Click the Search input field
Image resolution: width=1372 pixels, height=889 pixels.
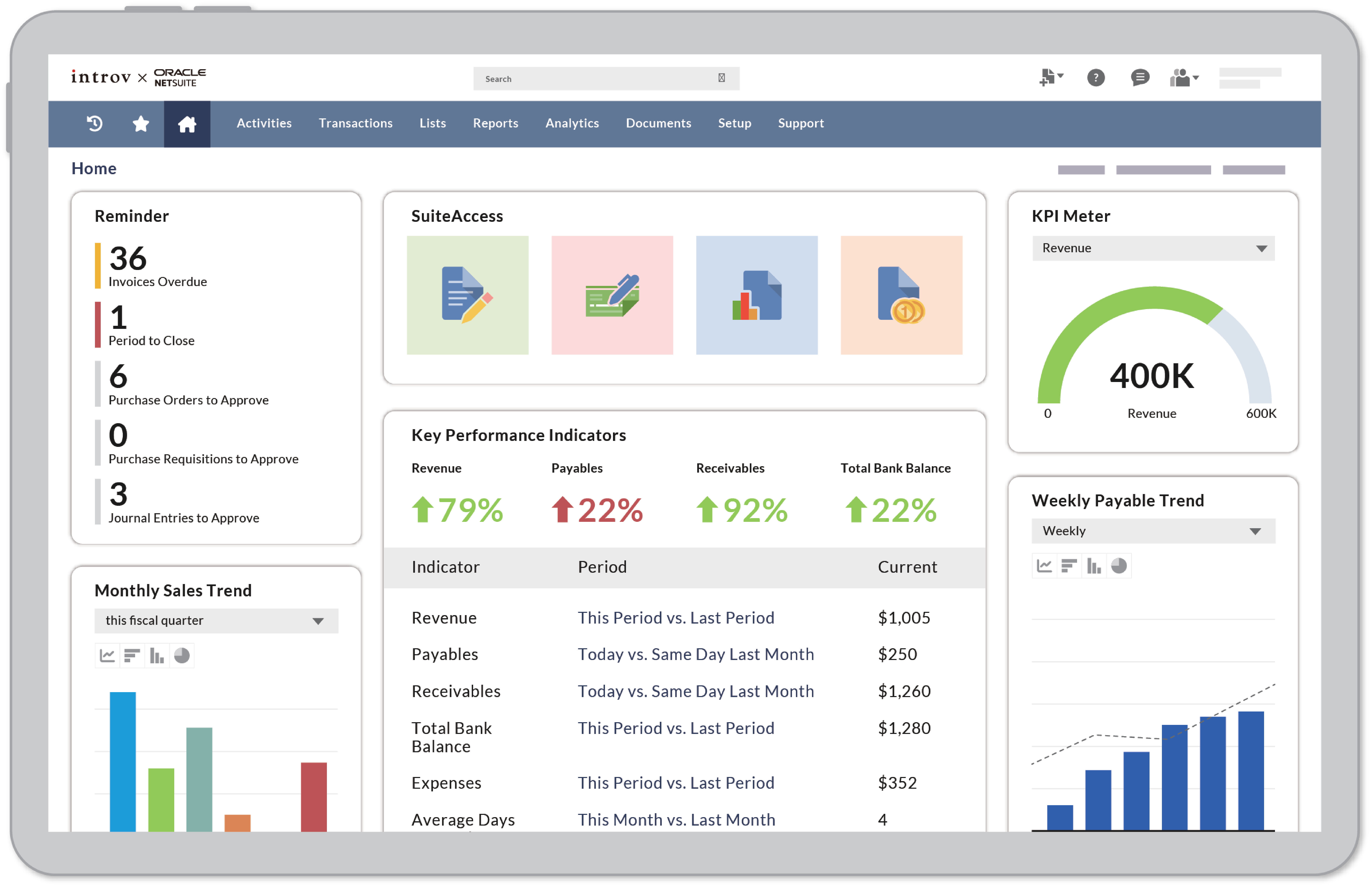(605, 78)
